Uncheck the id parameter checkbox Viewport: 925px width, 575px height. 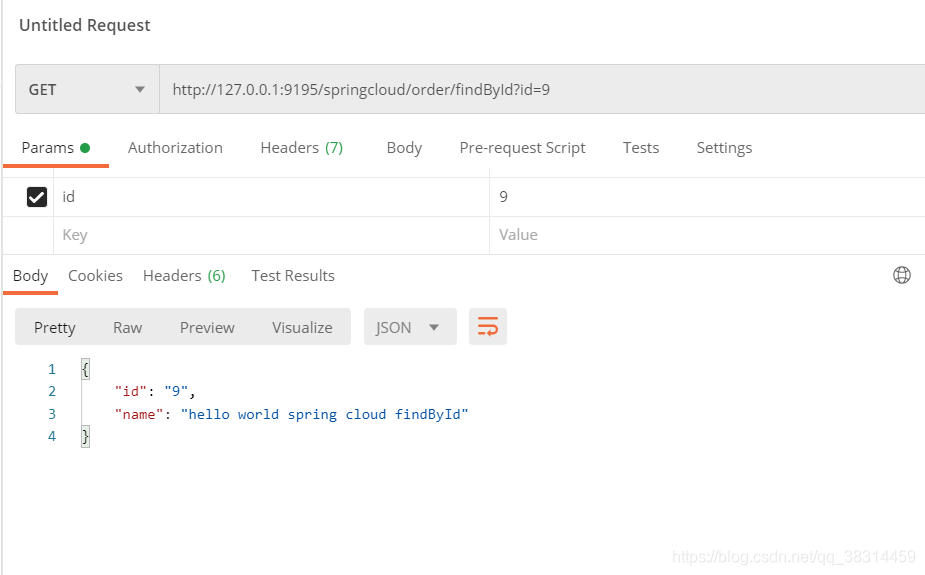pos(37,197)
